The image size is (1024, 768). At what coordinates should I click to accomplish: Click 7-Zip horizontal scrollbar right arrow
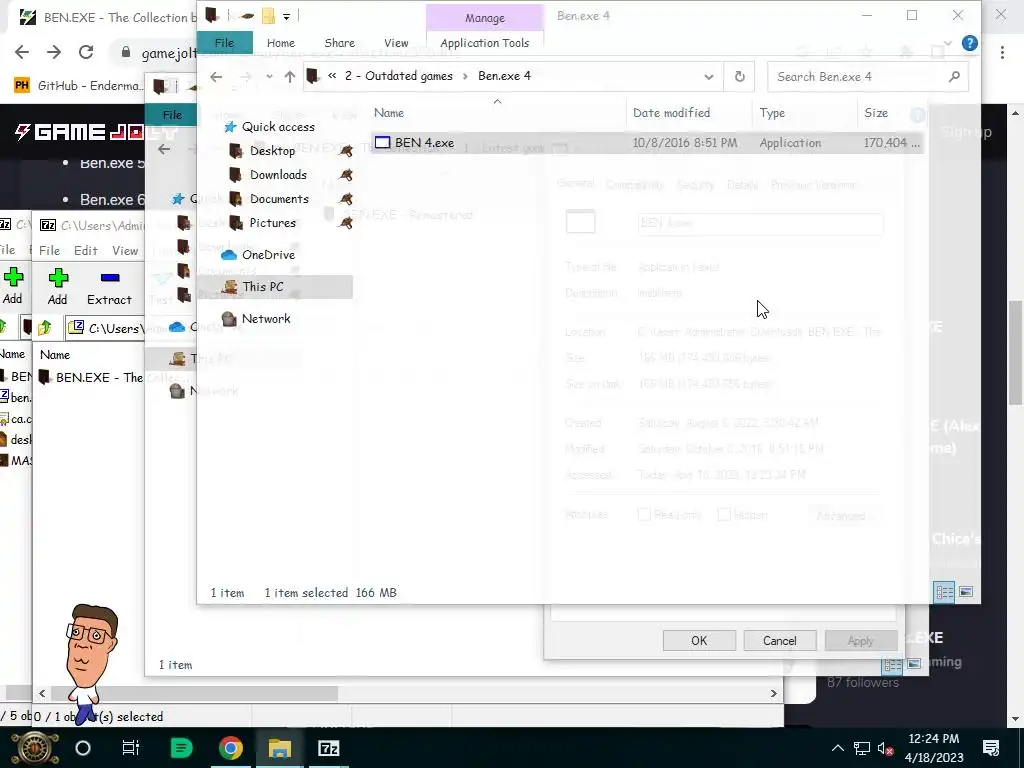[x=774, y=693]
